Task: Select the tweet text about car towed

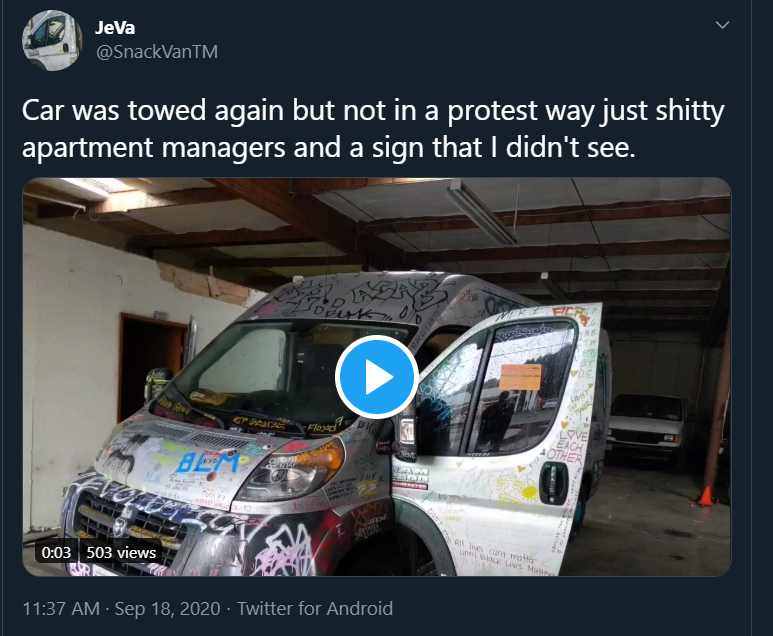Action: coord(373,128)
